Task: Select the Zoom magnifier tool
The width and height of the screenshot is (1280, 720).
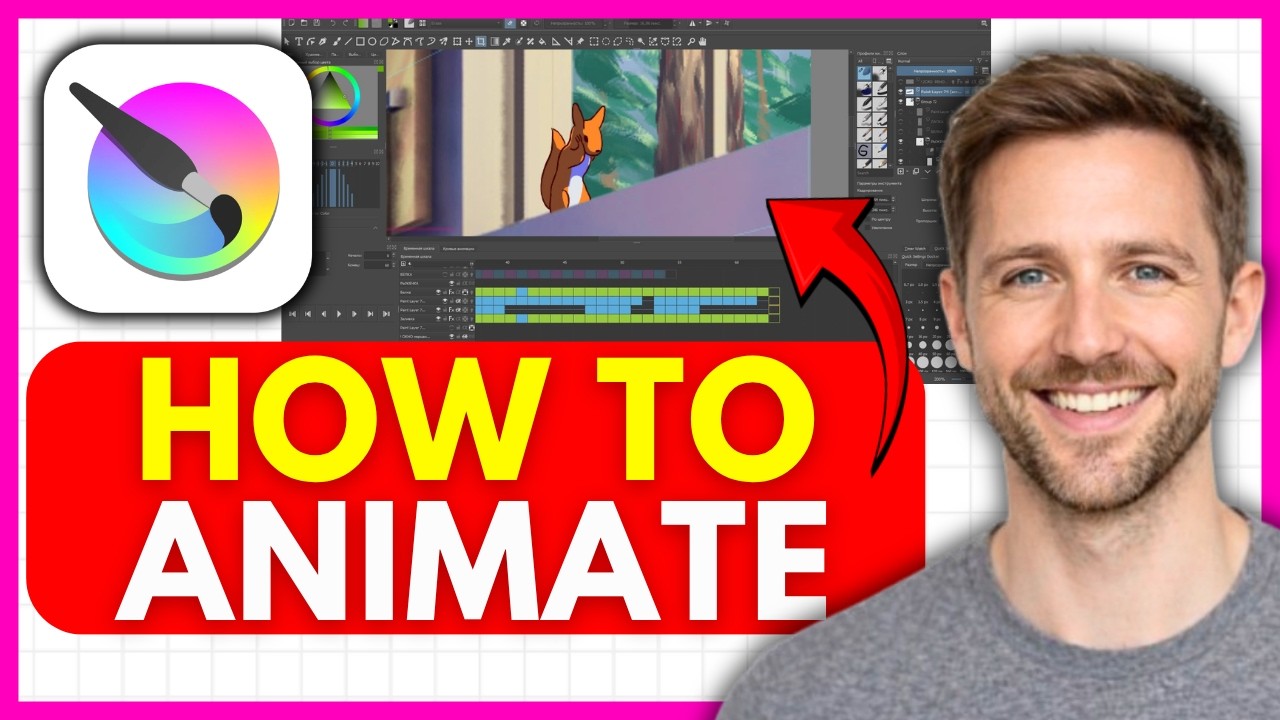Action: pyautogui.click(x=690, y=42)
